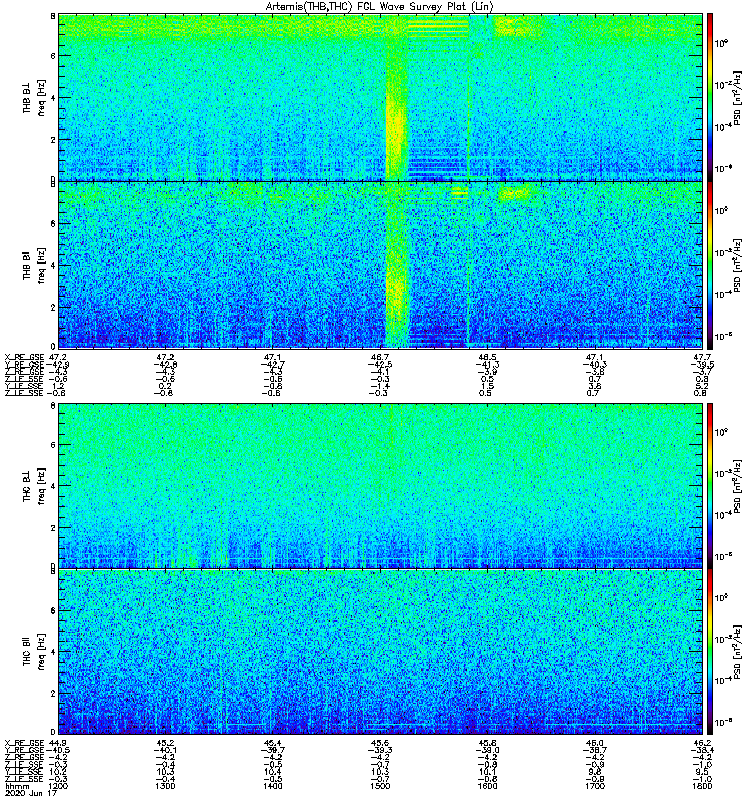Click the THC X_RE_GSE value '46.2'

tap(703, 743)
